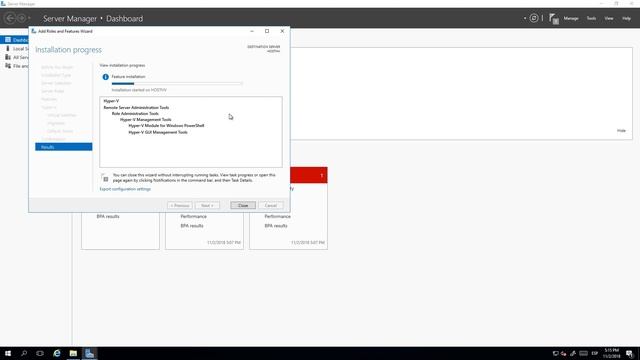
Task: Click the wizard Cancel button
Action: pos(271,205)
